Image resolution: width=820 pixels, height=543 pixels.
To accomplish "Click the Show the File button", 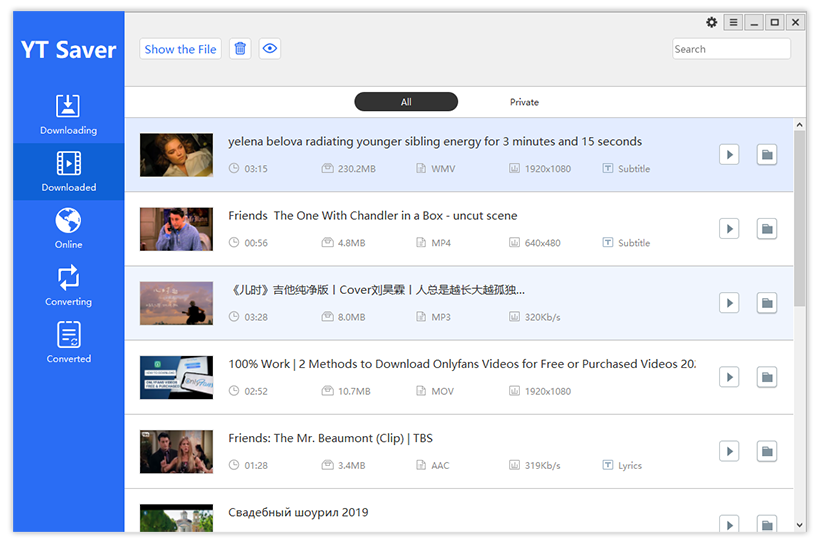I will click(x=180, y=49).
